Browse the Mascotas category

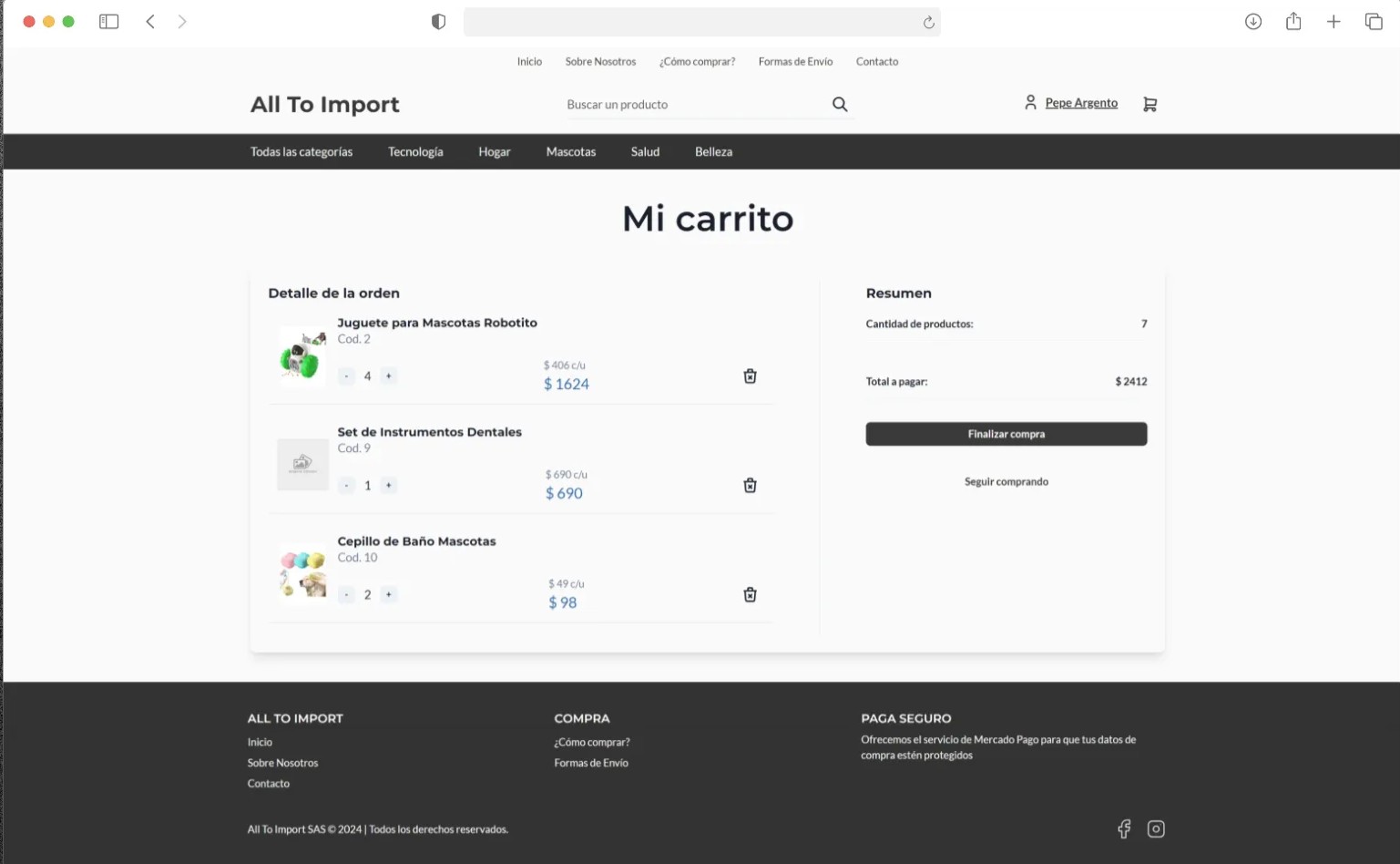tap(571, 152)
